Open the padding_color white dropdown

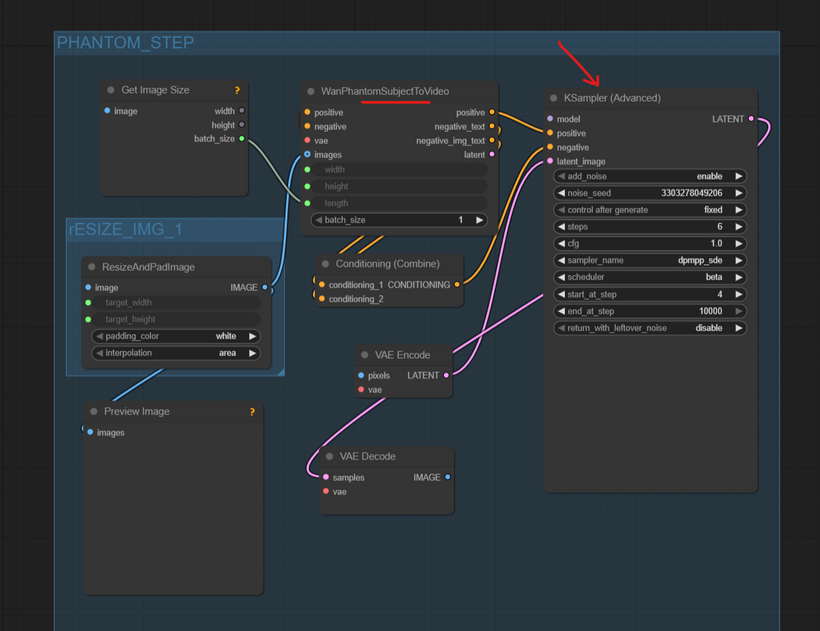176,336
